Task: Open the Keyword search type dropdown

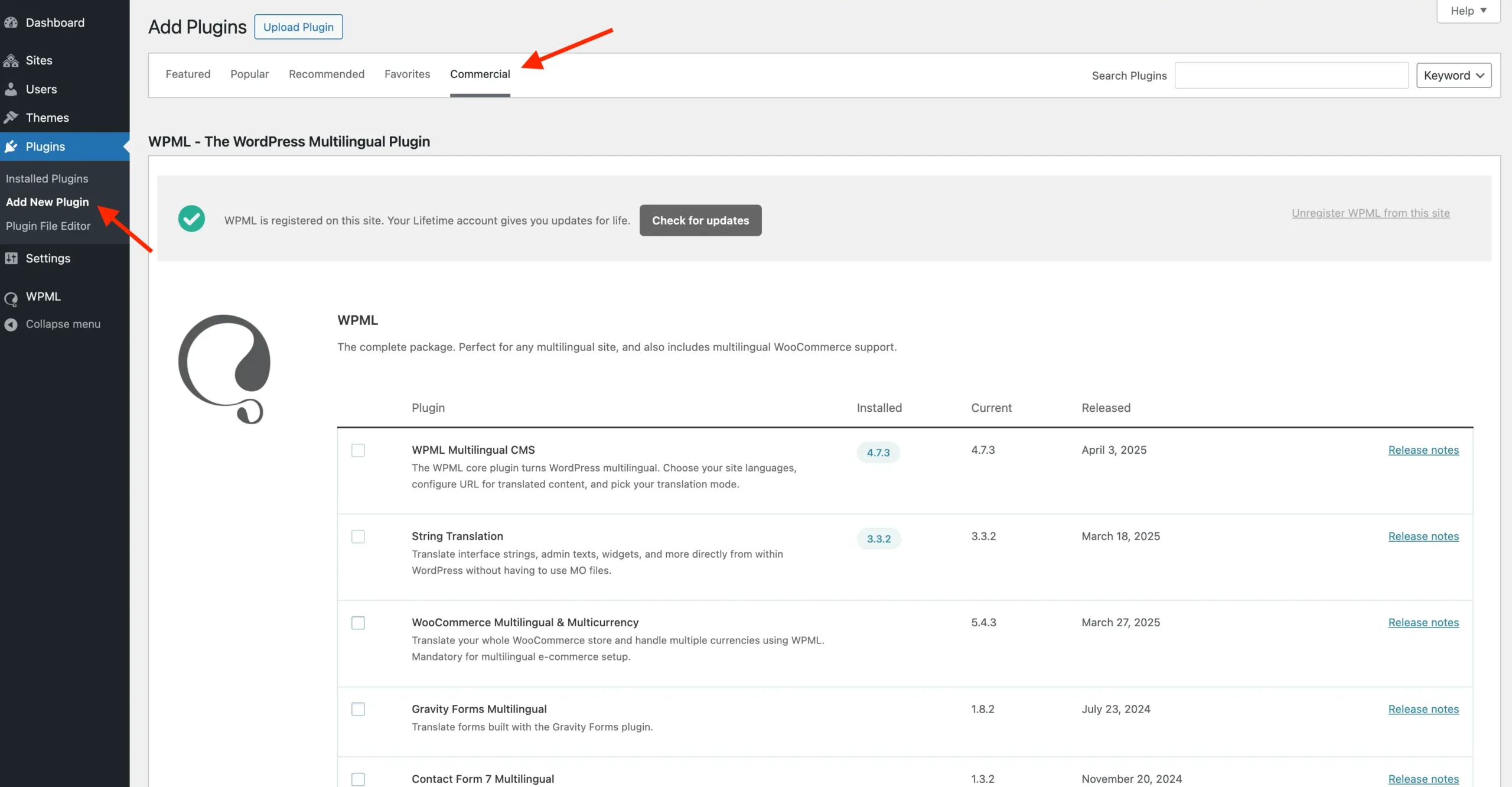Action: click(x=1454, y=75)
